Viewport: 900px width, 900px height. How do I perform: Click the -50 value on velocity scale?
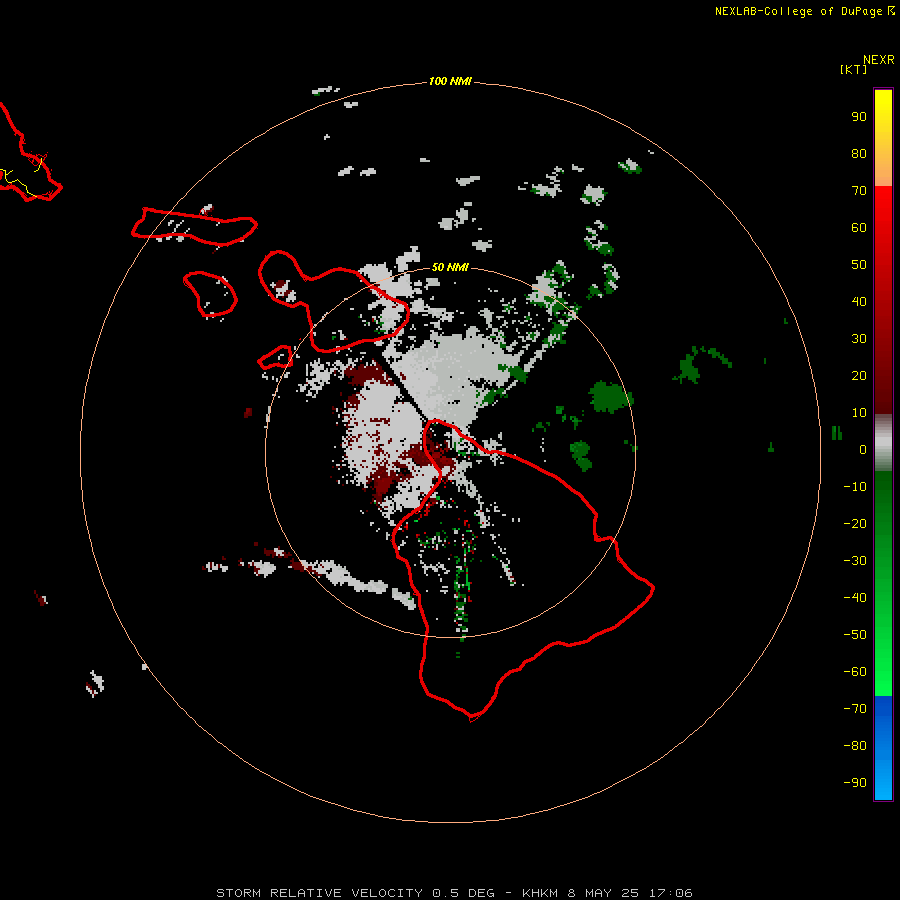click(855, 635)
